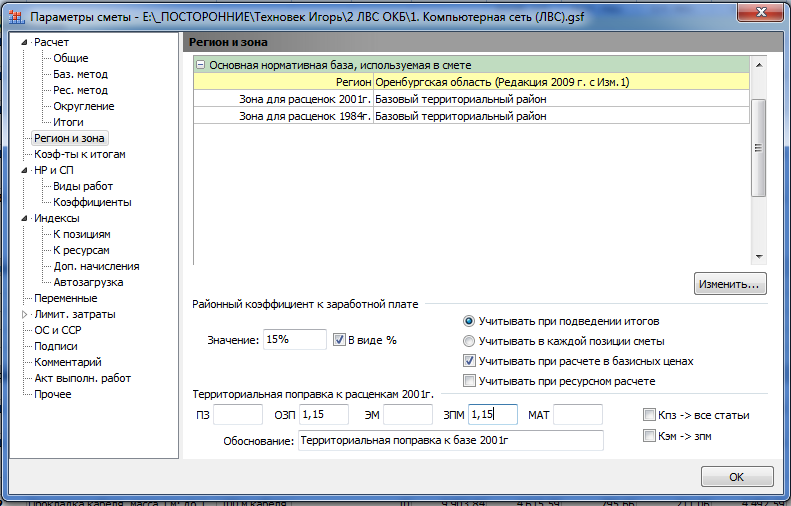Click the list scrollbar down arrow

(x=759, y=257)
